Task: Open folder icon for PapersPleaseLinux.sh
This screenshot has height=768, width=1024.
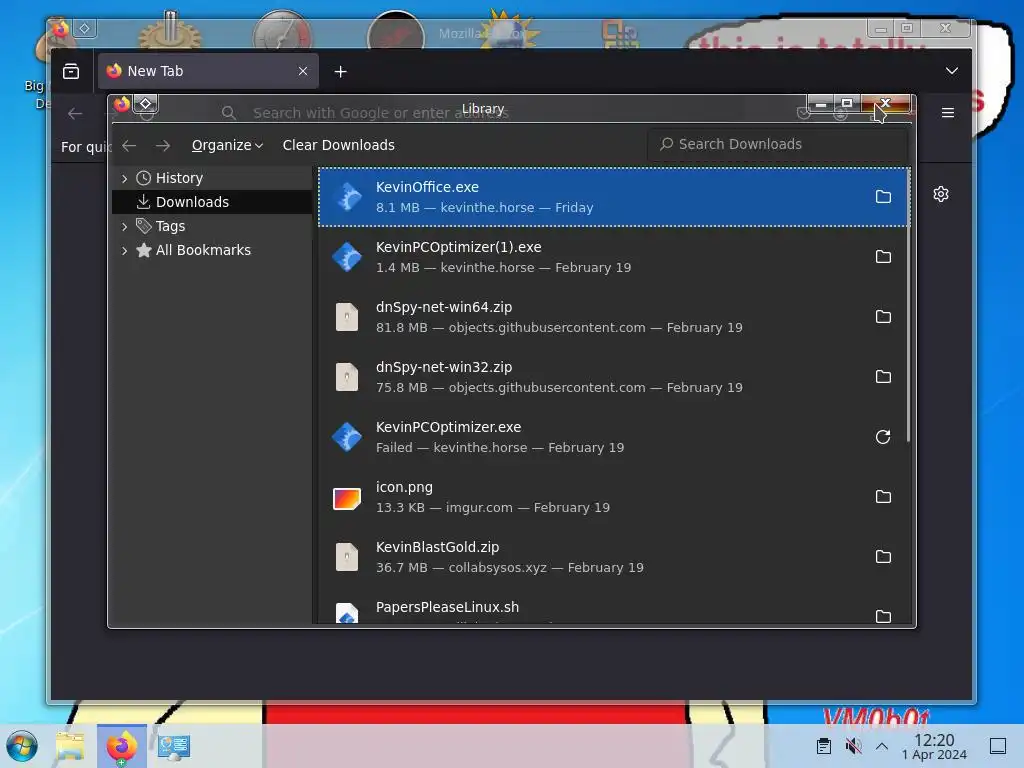Action: (x=883, y=616)
